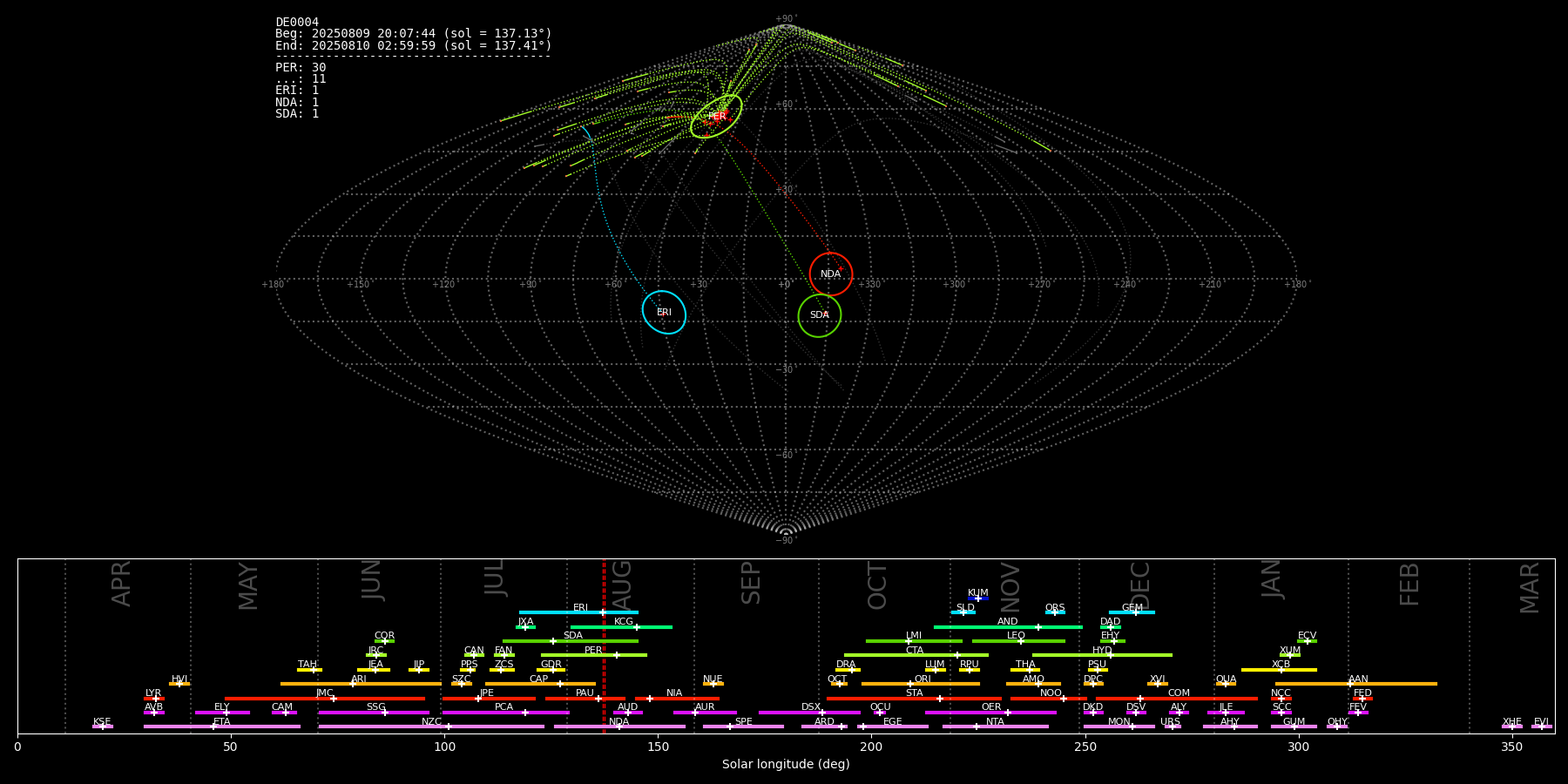Select the SDA bar in the timeline
The height and width of the screenshot is (784, 1568).
pyautogui.click(x=571, y=641)
